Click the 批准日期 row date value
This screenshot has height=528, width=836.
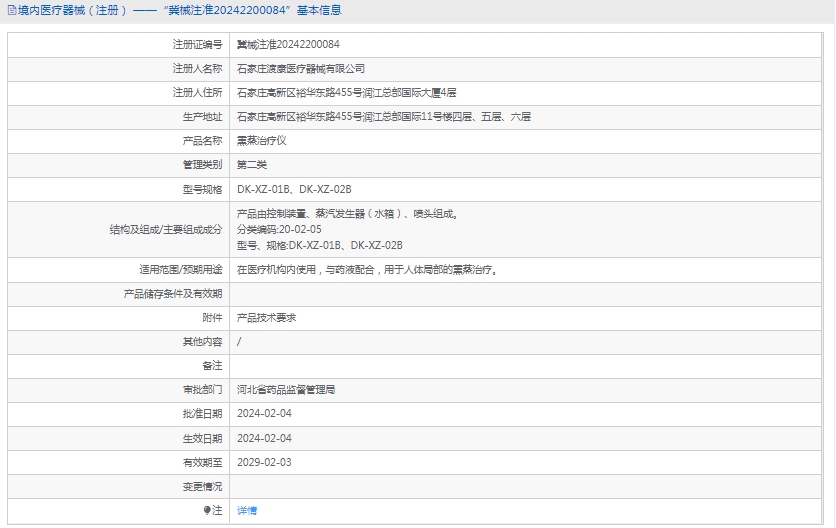click(264, 414)
